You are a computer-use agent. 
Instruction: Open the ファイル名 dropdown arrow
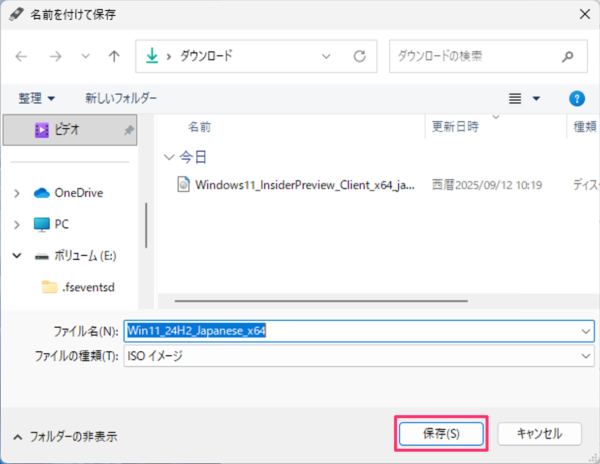585,331
